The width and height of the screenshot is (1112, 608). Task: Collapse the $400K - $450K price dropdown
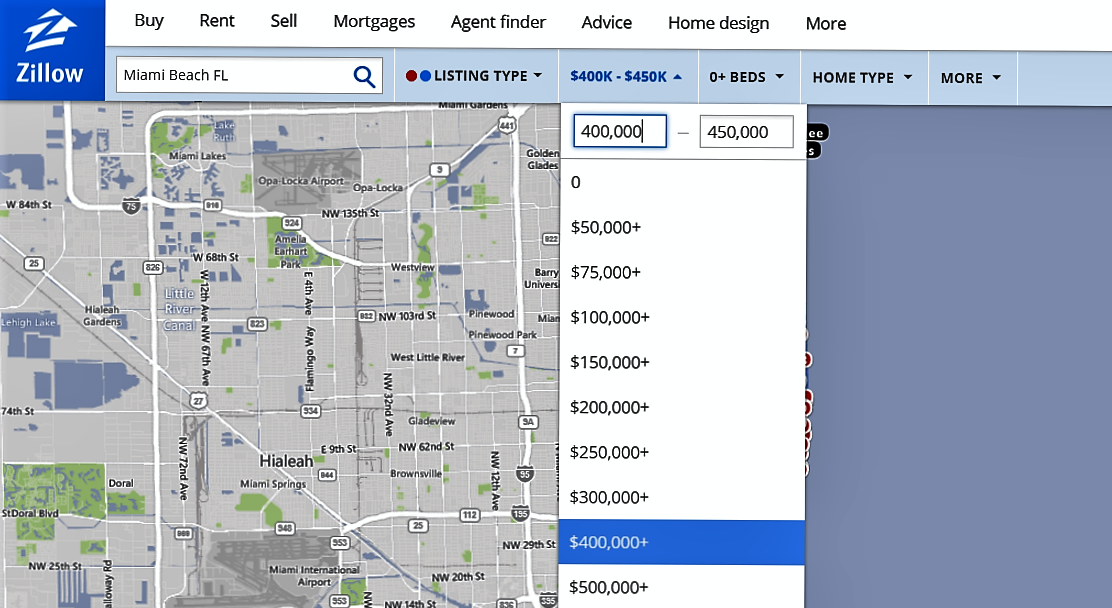click(x=627, y=77)
